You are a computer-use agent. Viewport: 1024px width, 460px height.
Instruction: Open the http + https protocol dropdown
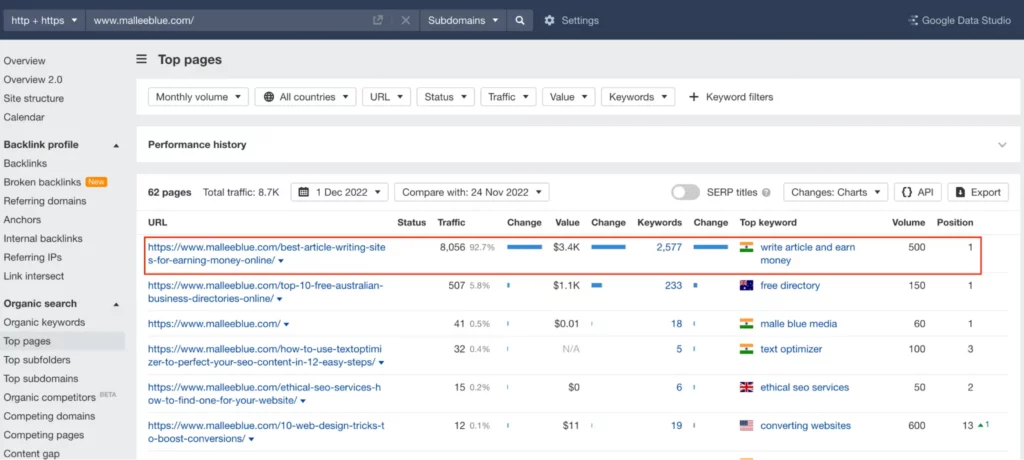(44, 20)
